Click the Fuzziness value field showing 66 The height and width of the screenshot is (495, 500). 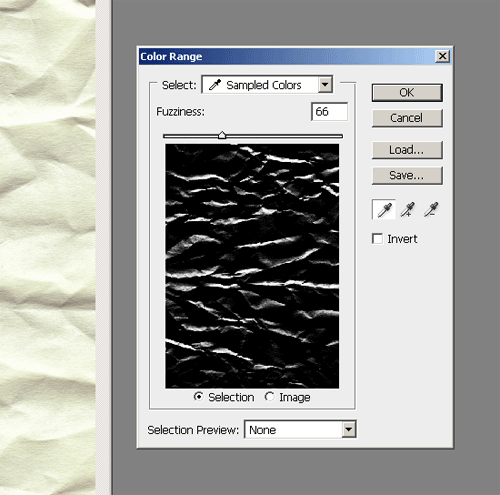(329, 112)
